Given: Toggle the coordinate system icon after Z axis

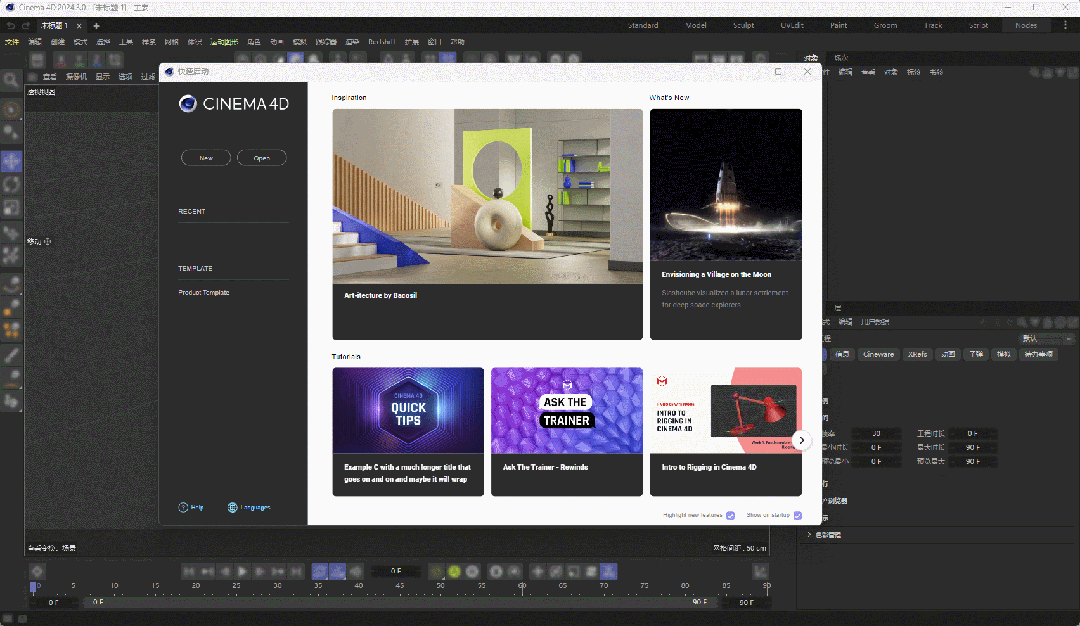Looking at the screenshot, I should 116,60.
